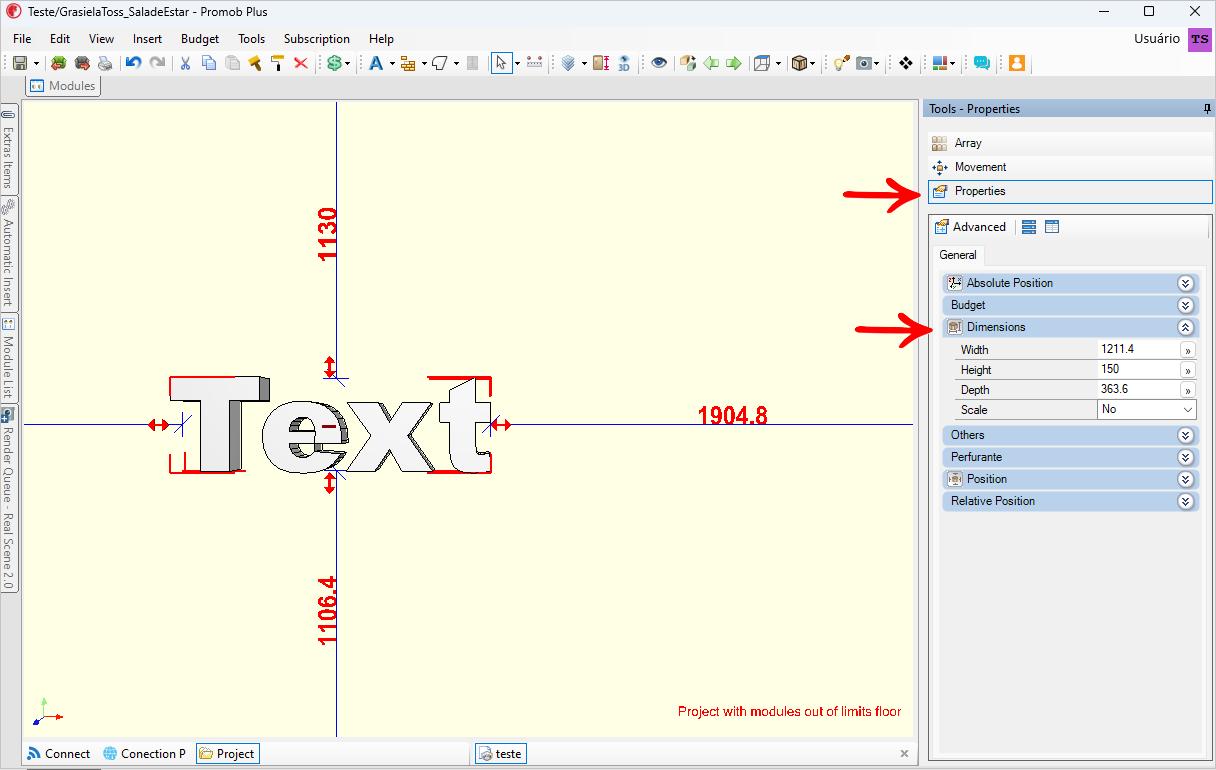
Task: Click the green dollar Budget icon
Action: click(x=334, y=63)
